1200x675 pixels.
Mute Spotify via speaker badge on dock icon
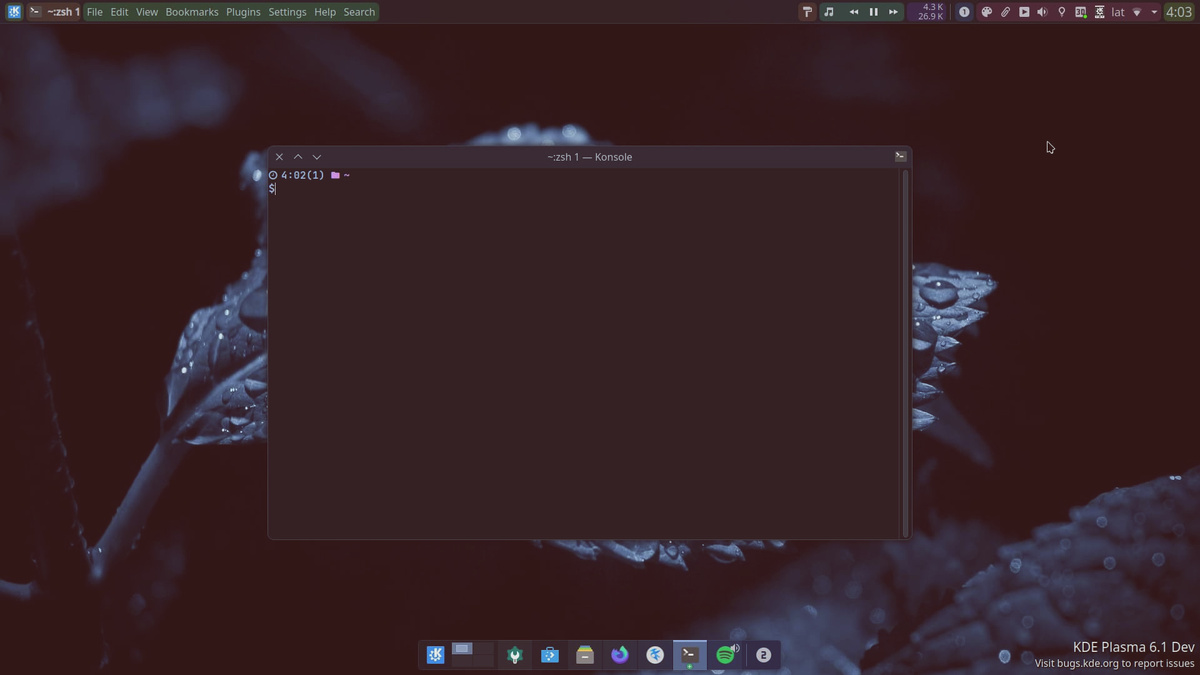pyautogui.click(x=735, y=648)
